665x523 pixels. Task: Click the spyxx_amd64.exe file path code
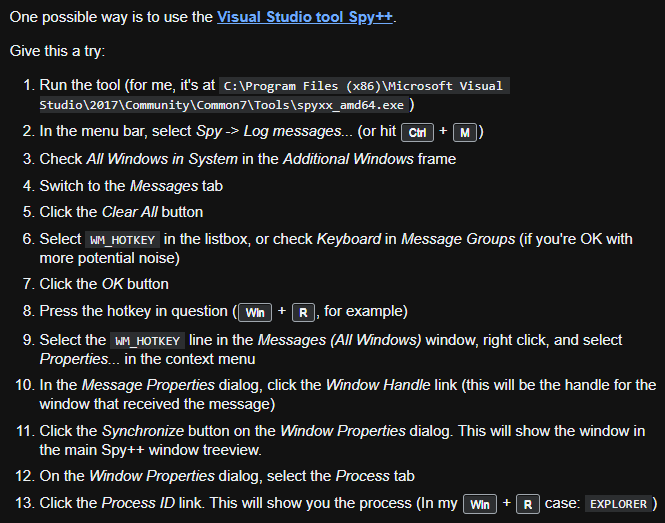pos(274,95)
